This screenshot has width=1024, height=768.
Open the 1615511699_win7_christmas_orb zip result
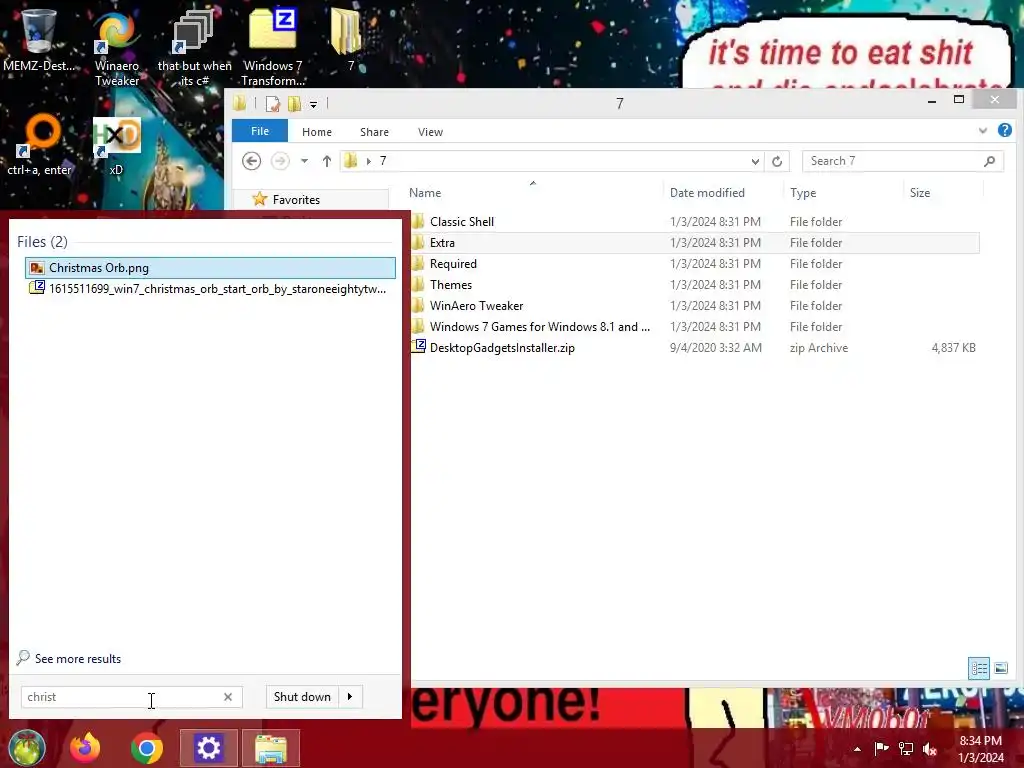pos(210,289)
